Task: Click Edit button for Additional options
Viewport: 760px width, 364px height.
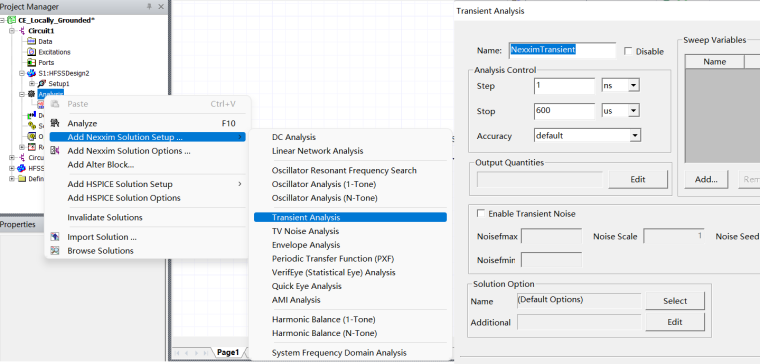Action: [675, 322]
